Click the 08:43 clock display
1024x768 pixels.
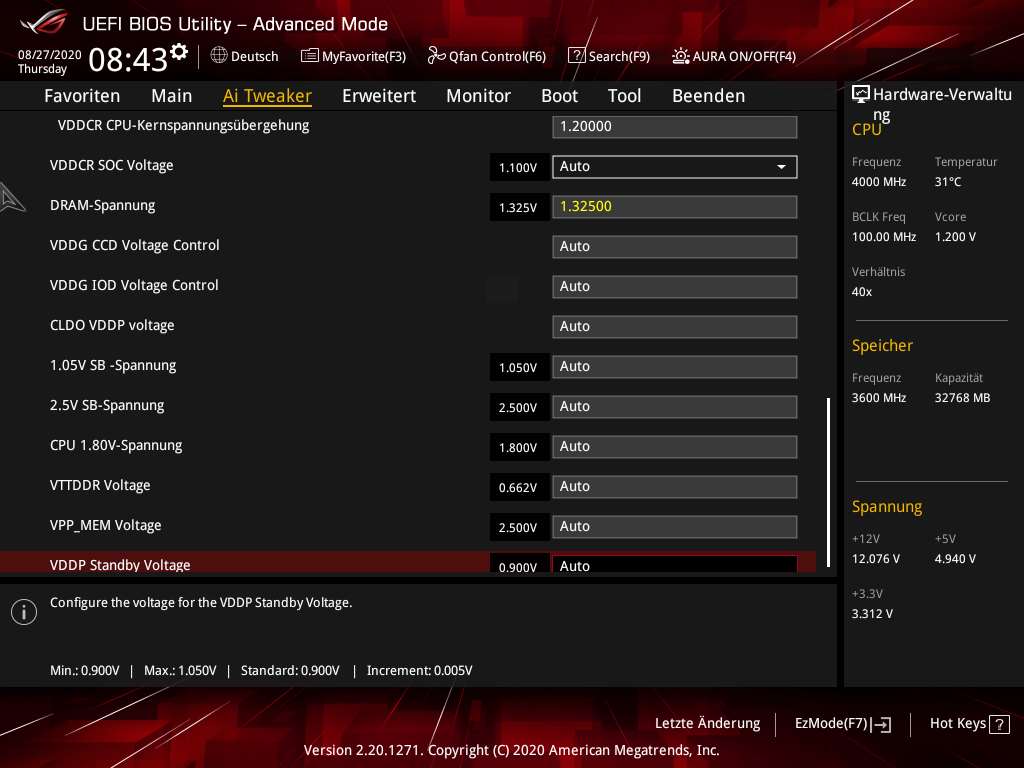click(x=128, y=59)
